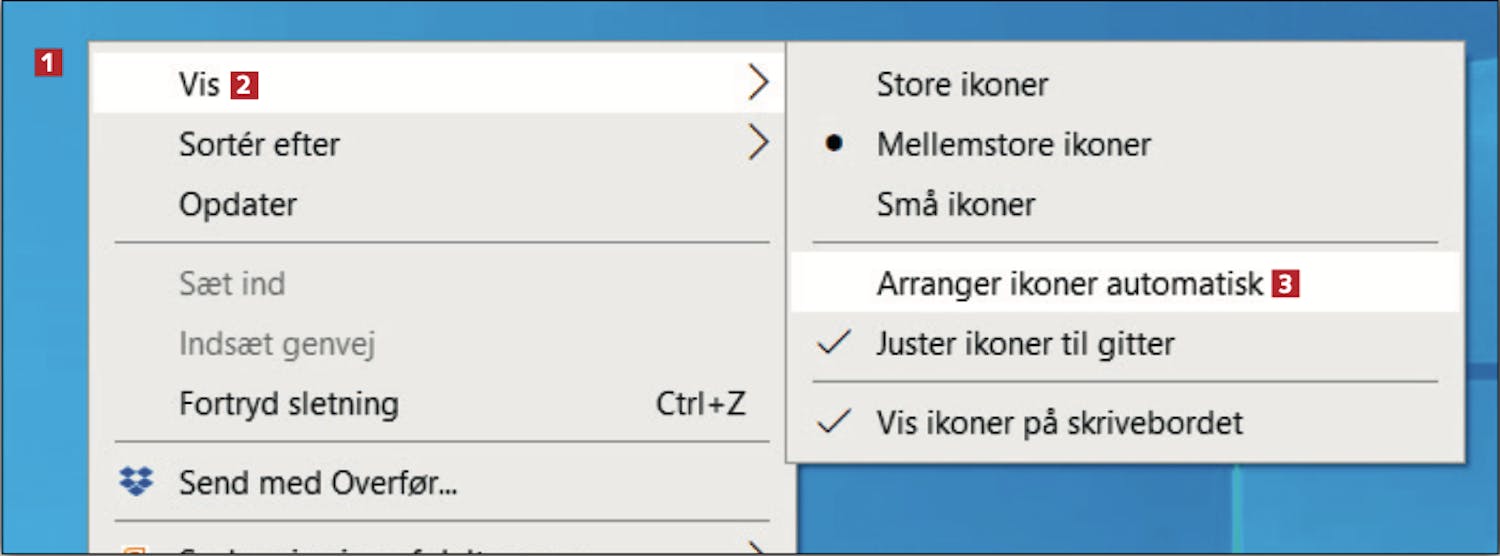The image size is (1500, 556).
Task: Select Fortryd sletning menu entry
Action: (438, 404)
